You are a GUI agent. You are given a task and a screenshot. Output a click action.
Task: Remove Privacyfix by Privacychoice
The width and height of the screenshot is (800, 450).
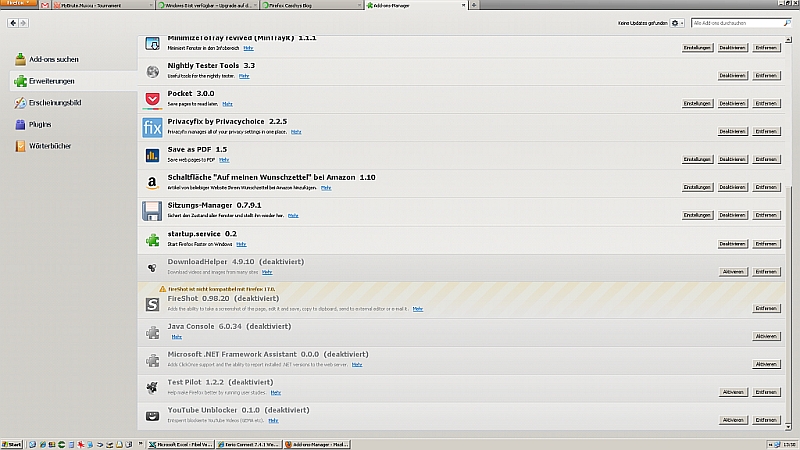[766, 131]
